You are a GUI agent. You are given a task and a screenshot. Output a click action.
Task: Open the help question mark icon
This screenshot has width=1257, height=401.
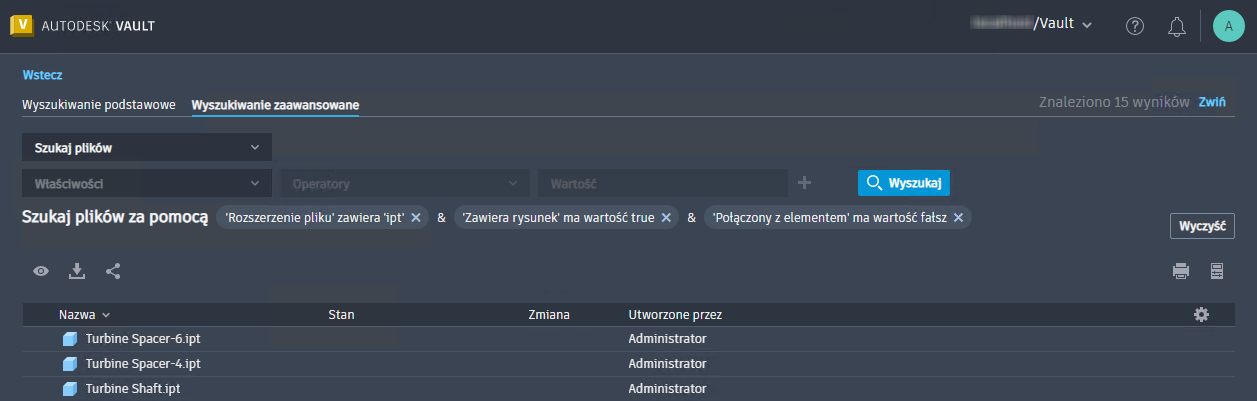point(1134,26)
